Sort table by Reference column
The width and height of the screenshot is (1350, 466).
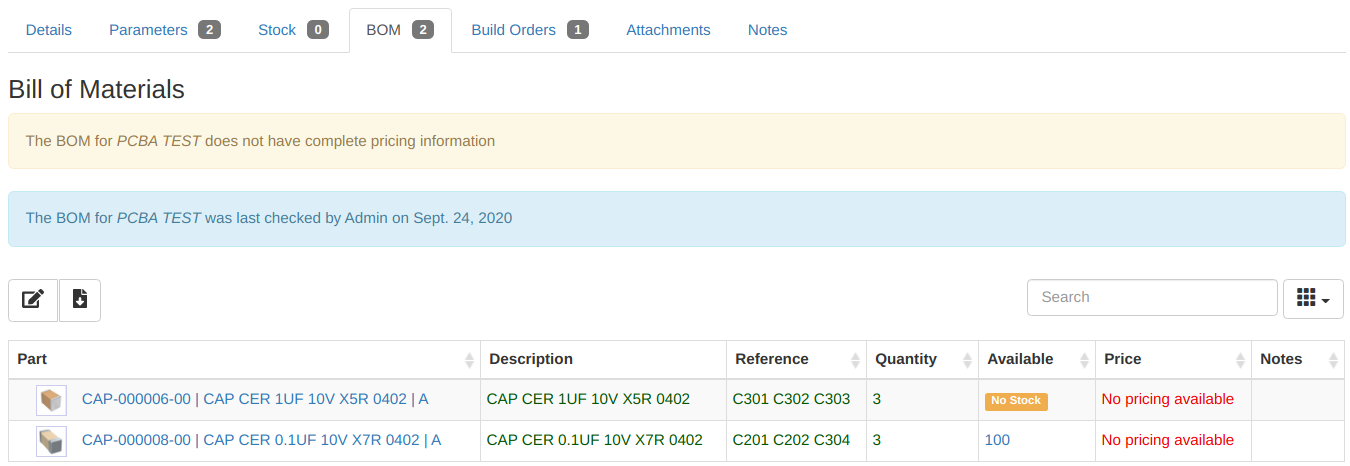click(796, 359)
